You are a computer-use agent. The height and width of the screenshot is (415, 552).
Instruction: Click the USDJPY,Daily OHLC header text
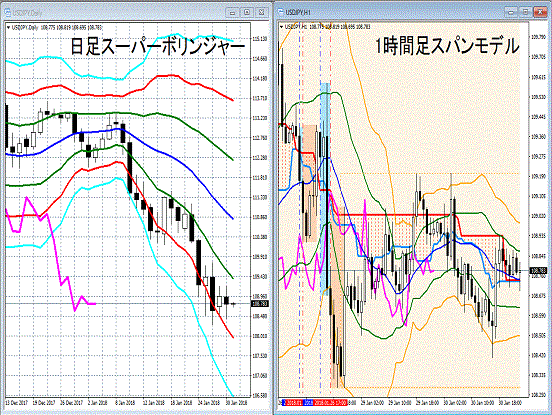57,27
